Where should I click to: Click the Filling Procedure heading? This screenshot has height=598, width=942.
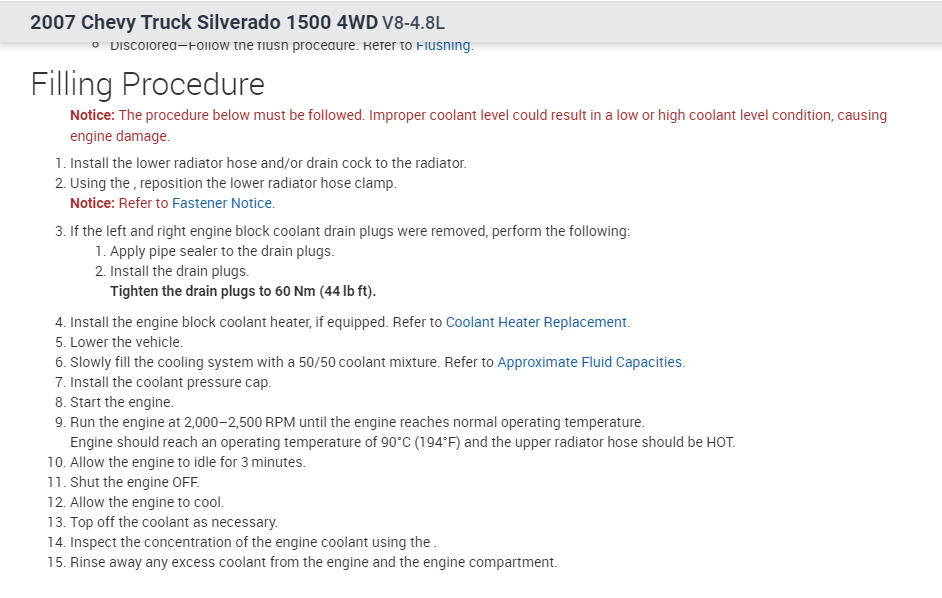click(x=148, y=84)
